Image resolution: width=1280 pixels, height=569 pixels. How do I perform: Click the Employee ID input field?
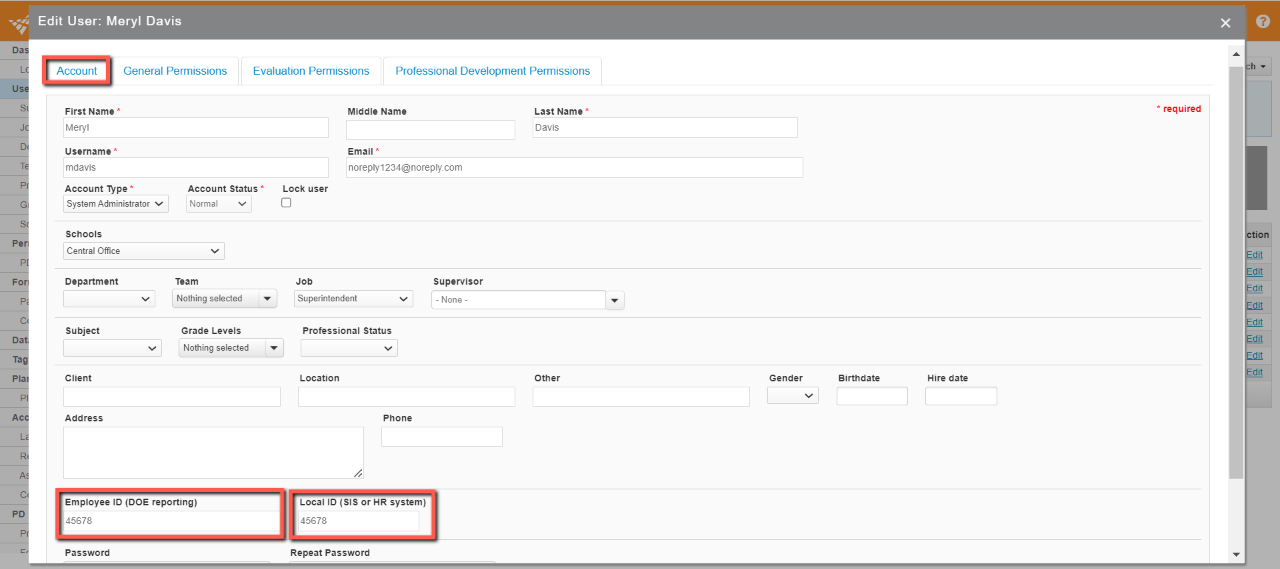pyautogui.click(x=171, y=521)
